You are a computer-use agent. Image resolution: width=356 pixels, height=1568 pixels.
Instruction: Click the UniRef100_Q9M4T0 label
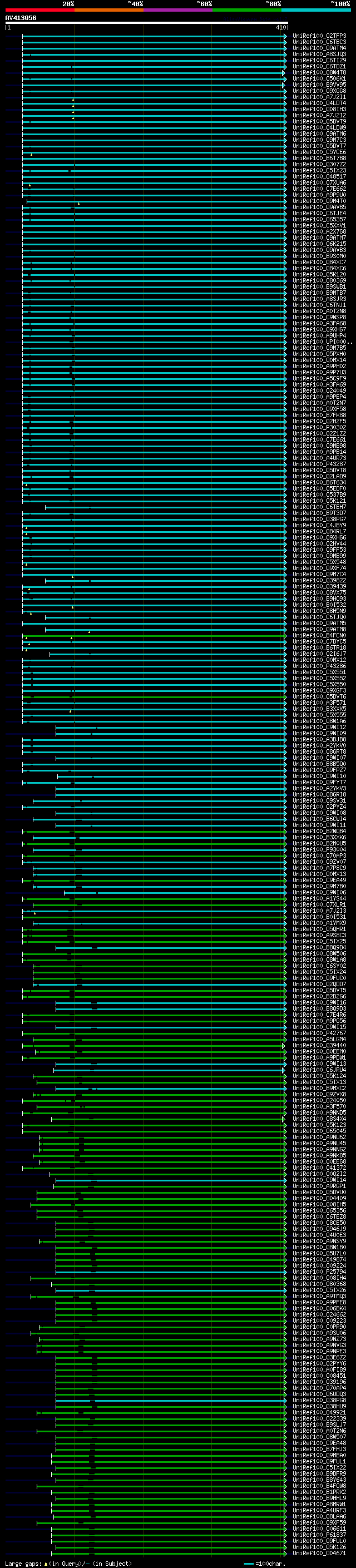(319, 201)
